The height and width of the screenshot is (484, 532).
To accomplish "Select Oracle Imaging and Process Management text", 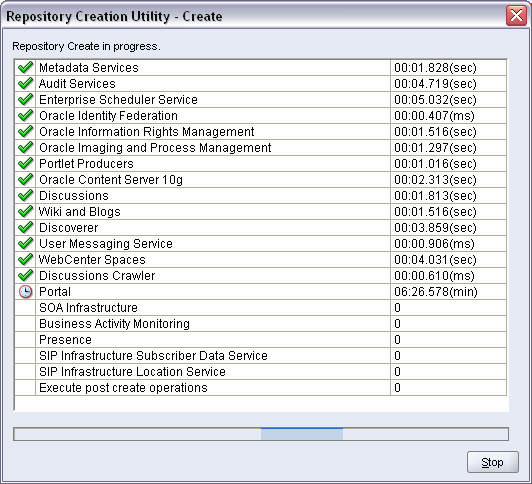I will point(155,148).
